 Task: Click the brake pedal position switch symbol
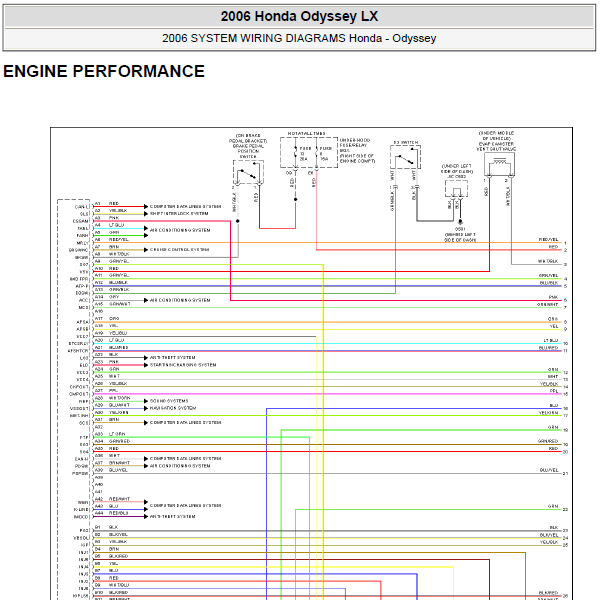click(248, 172)
